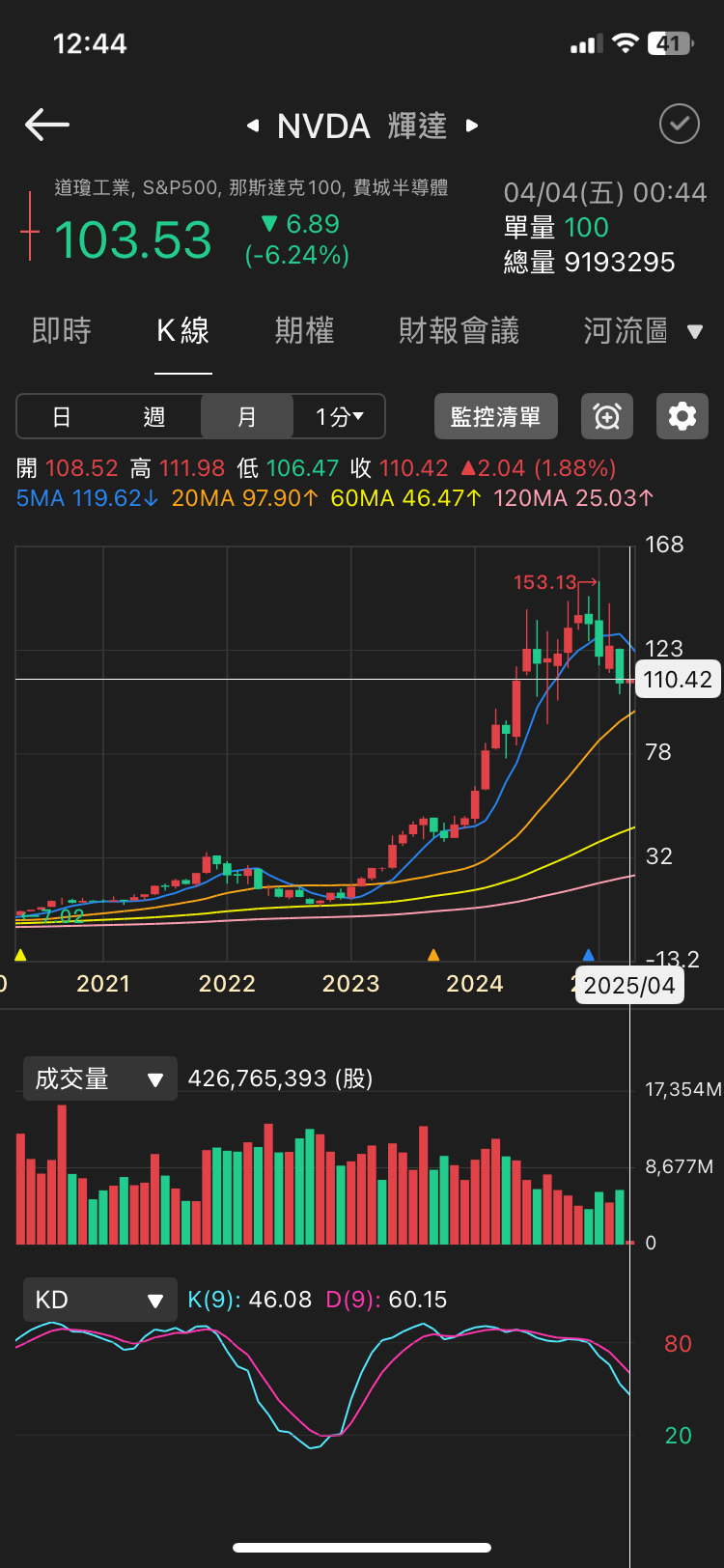724x1568 pixels.
Task: Open the price alert icon
Action: pos(607,417)
